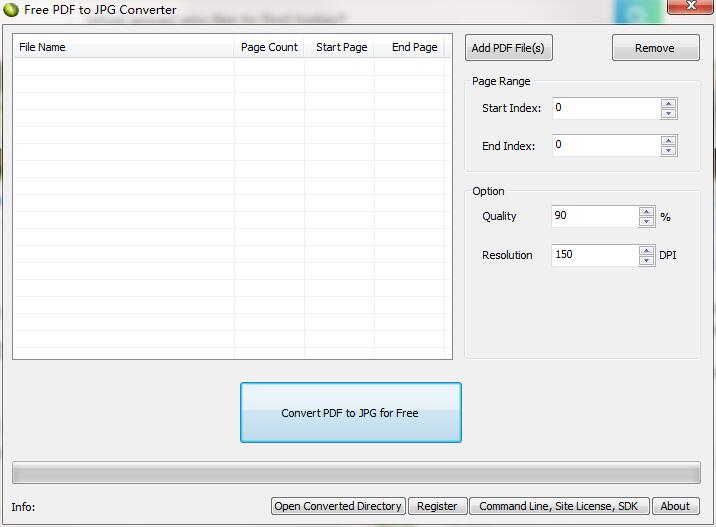The image size is (716, 527).
Task: Increase the End Index with up arrow
Action: point(668,141)
